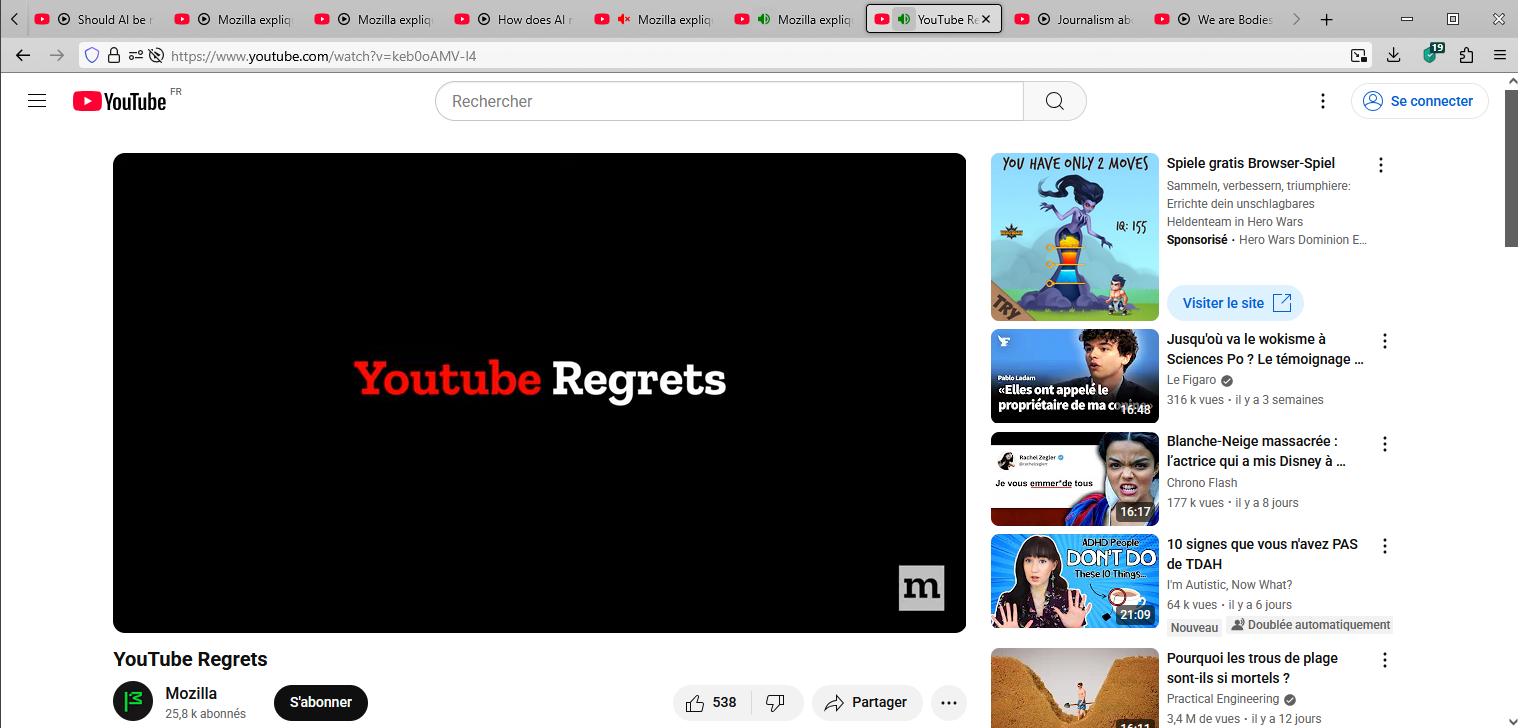Mute the active YouTube Re tab audio
1518x728 pixels.
pos(903,19)
